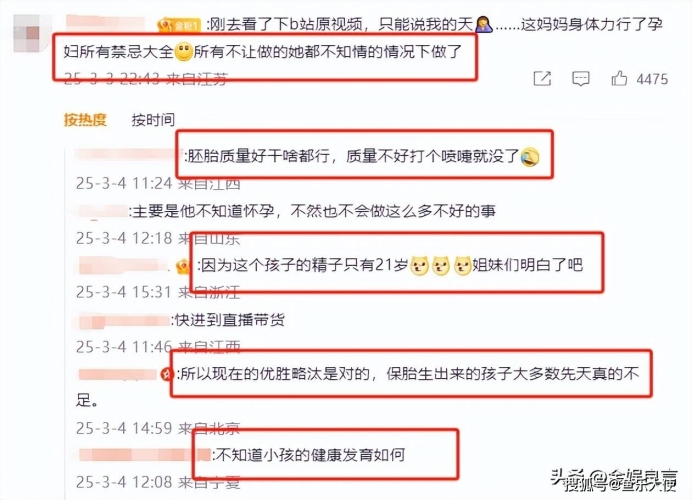Viewport: 692px width, 500px height.
Task: Click the laughing-crying emoji after 就没了
Action: [530, 157]
